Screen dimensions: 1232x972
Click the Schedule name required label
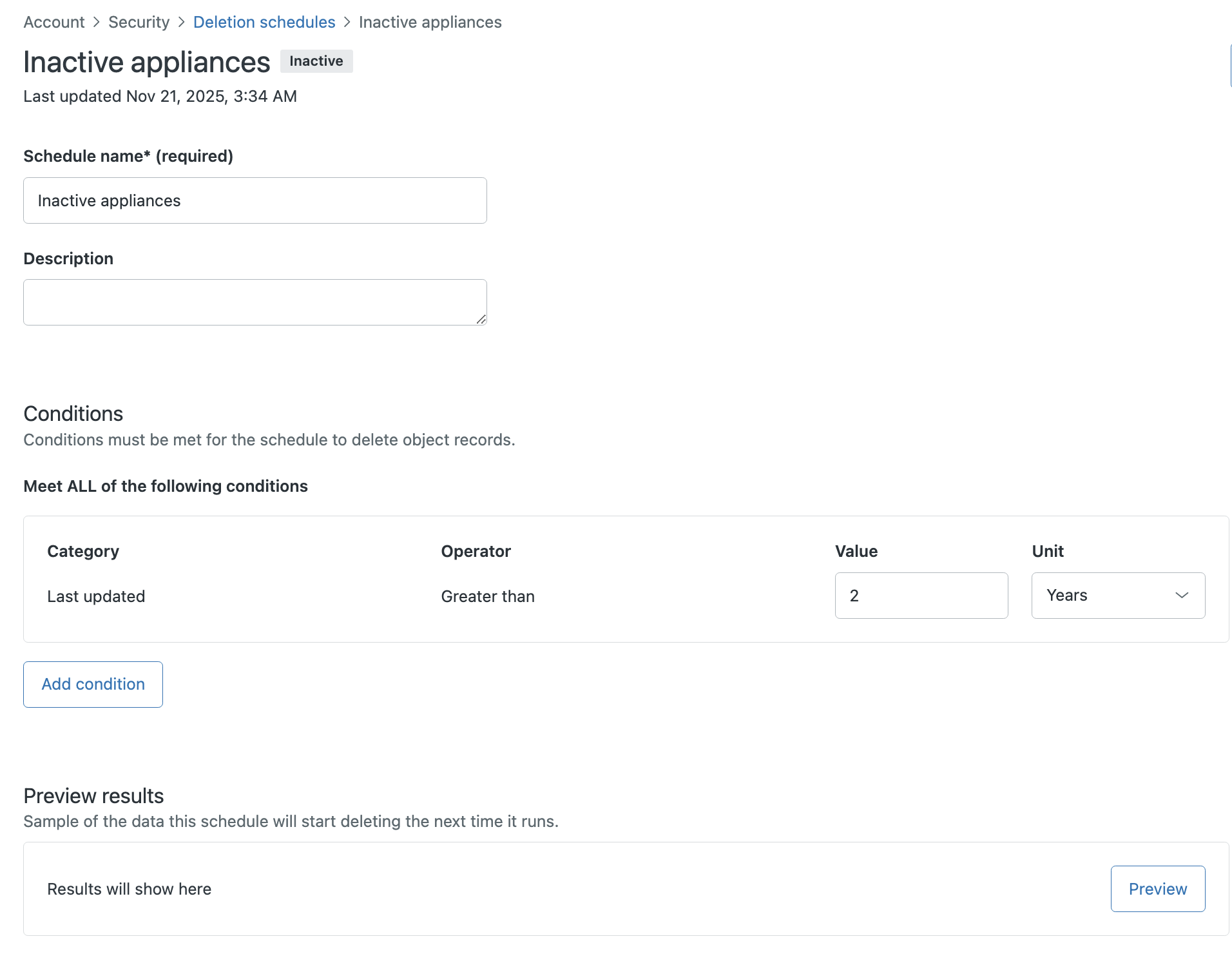pos(128,156)
